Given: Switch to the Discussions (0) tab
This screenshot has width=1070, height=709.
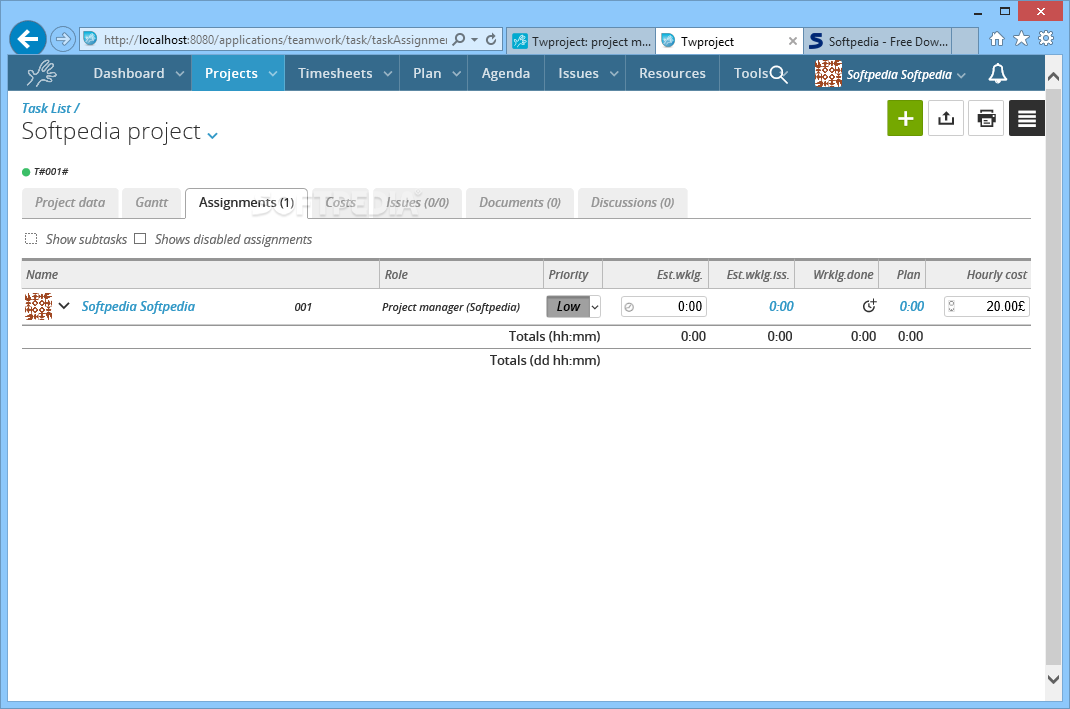Looking at the screenshot, I should pos(633,203).
